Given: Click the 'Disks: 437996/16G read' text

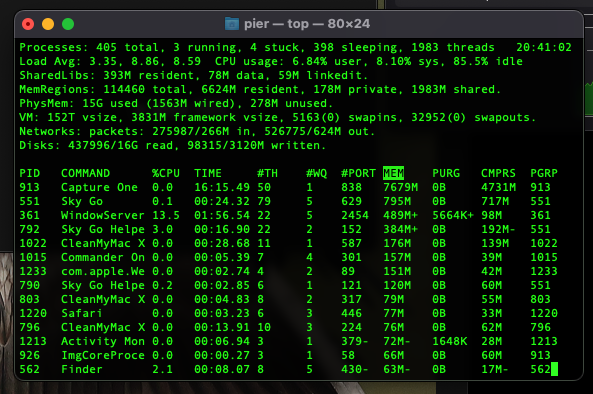Looking at the screenshot, I should tap(96, 145).
